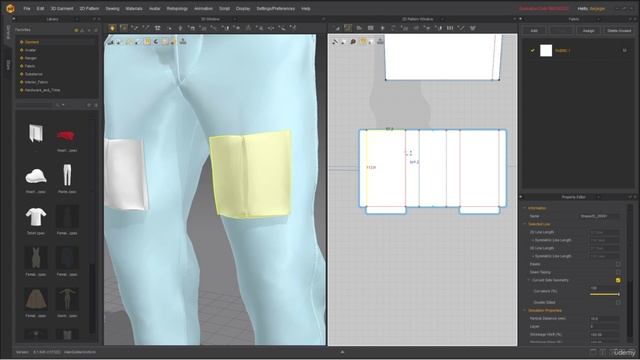Open the Sewing menu
The image size is (640, 360).
112,9
